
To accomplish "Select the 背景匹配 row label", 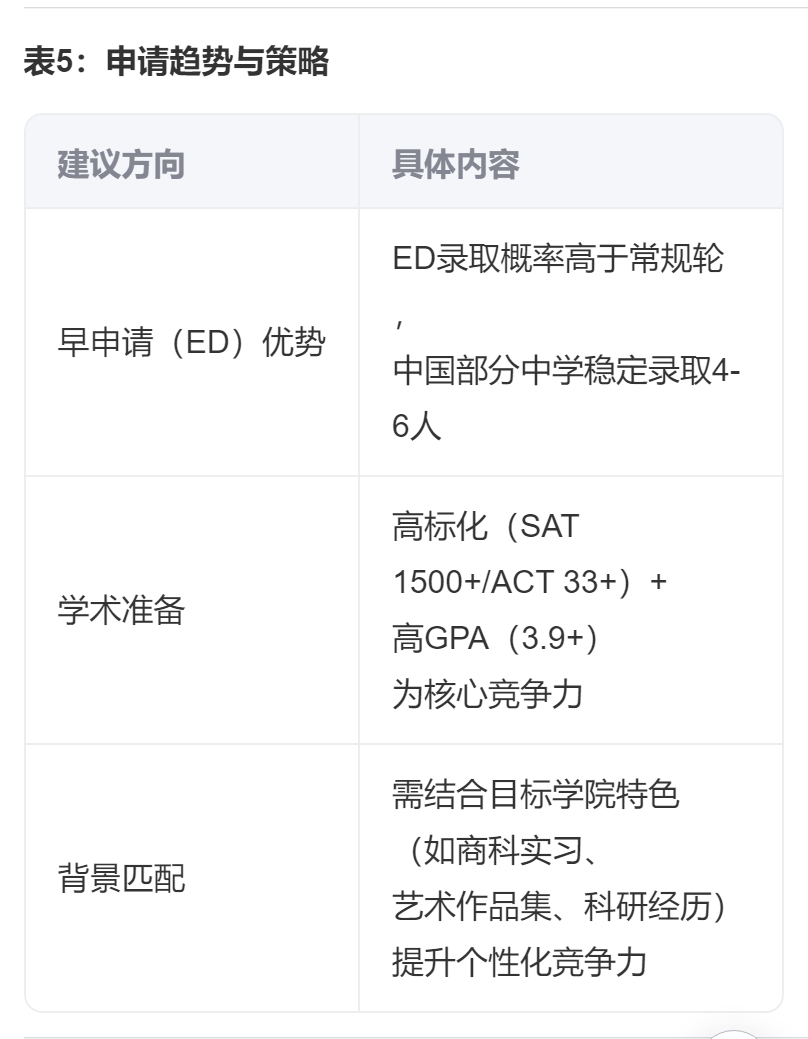I will tap(121, 879).
